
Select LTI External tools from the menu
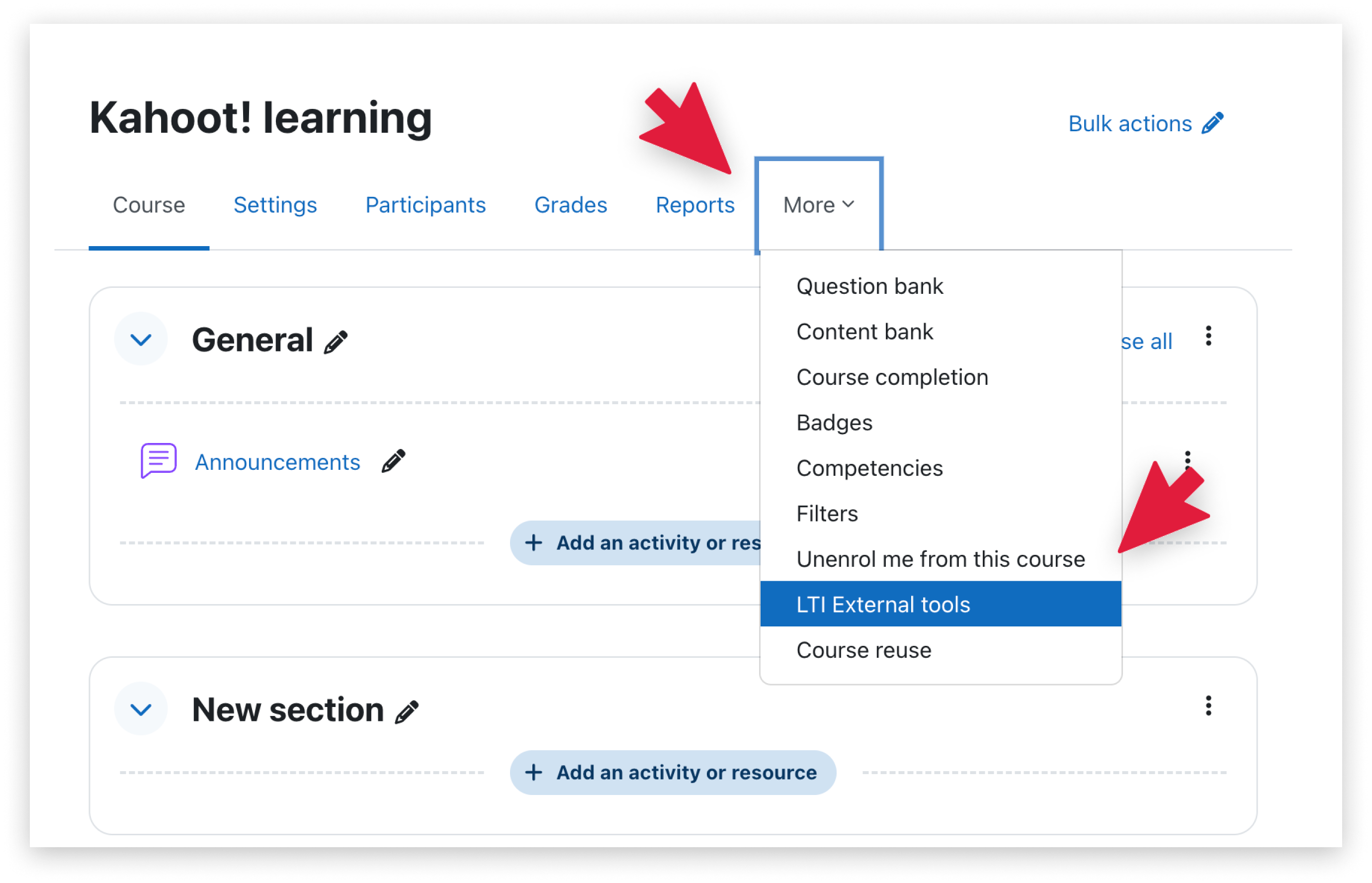(x=941, y=605)
